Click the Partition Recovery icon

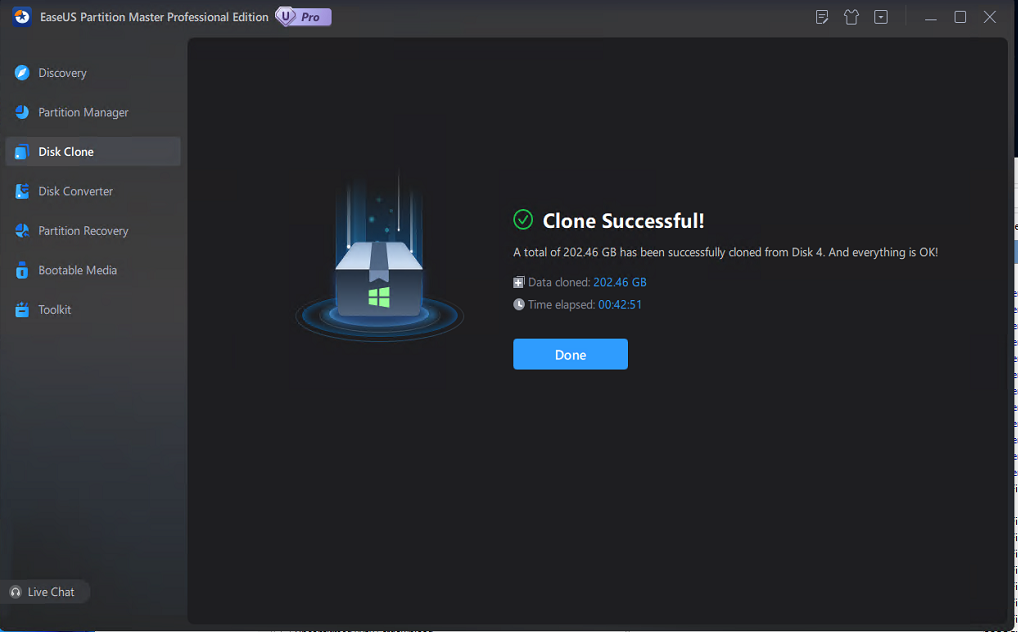[x=22, y=231]
